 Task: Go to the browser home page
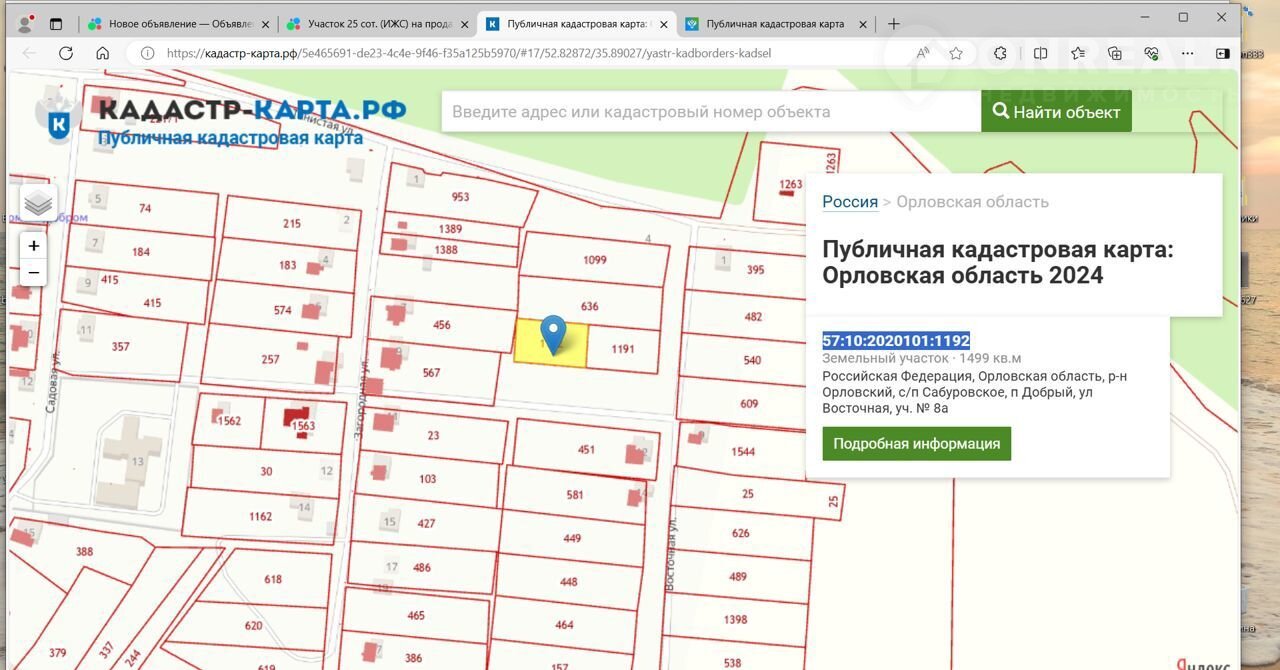click(x=102, y=54)
